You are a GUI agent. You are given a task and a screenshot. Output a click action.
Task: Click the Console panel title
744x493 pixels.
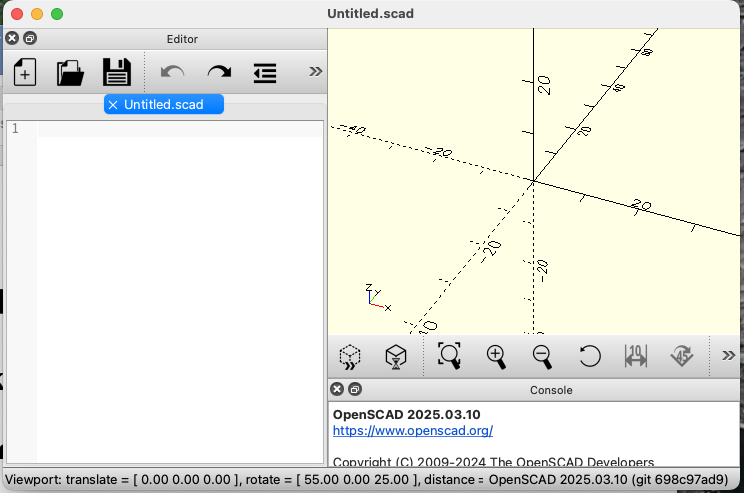point(551,390)
